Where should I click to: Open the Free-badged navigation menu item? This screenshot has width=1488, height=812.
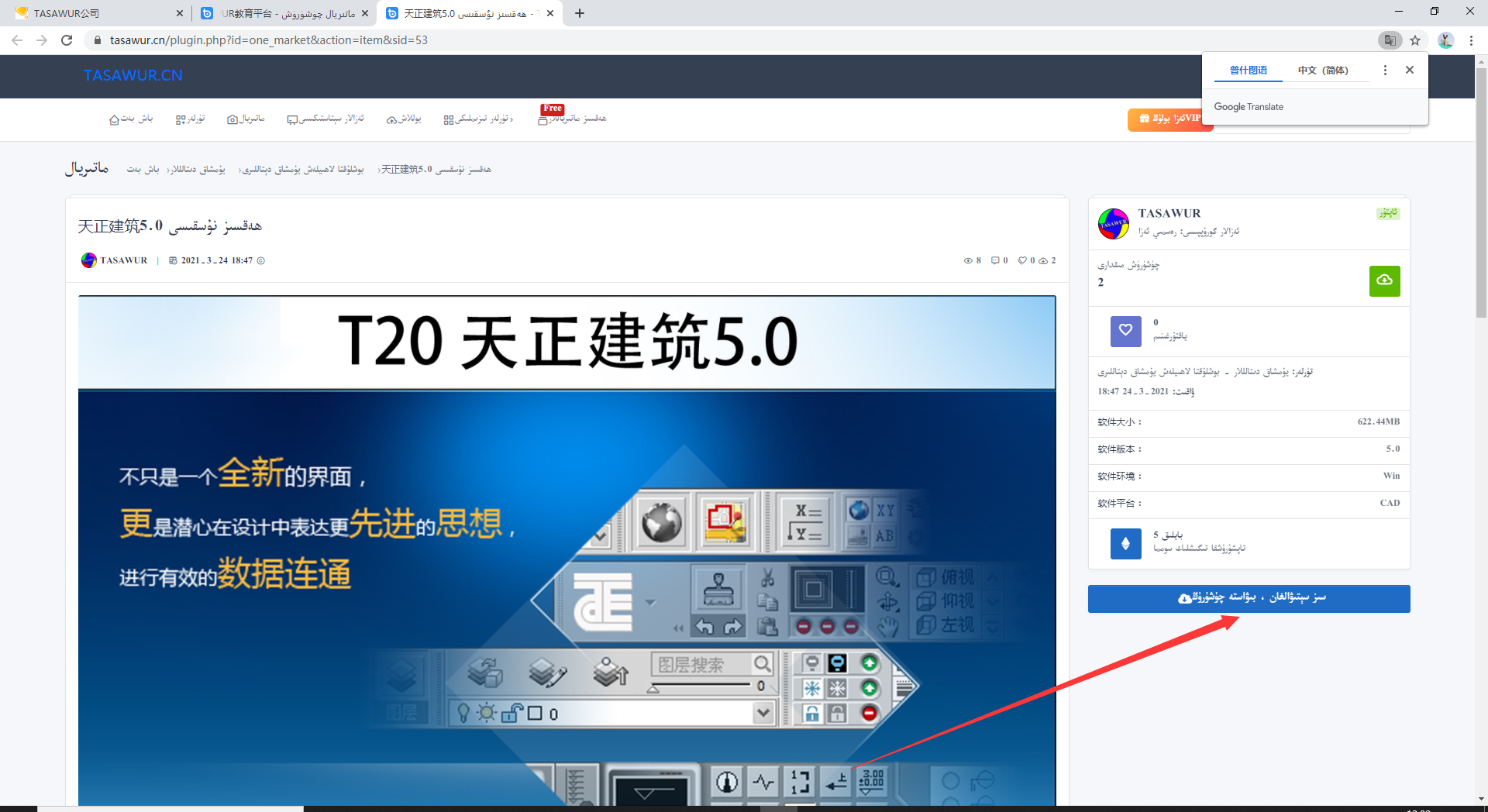(573, 119)
